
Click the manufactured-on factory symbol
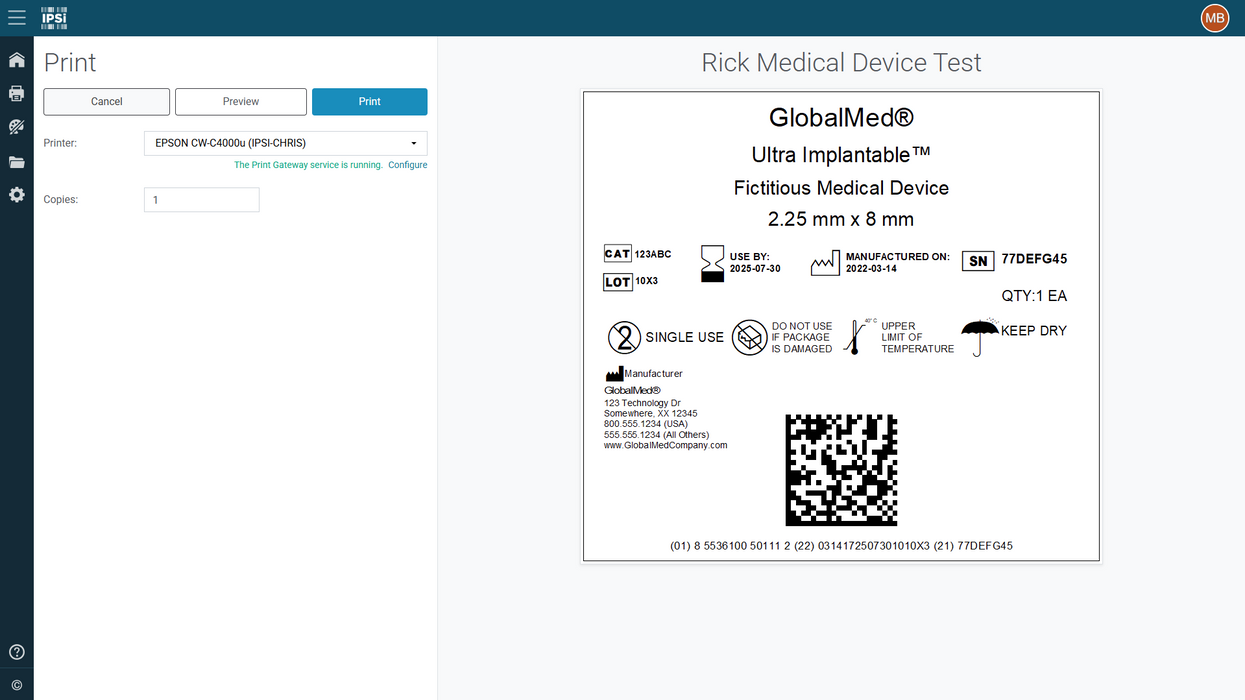825,263
